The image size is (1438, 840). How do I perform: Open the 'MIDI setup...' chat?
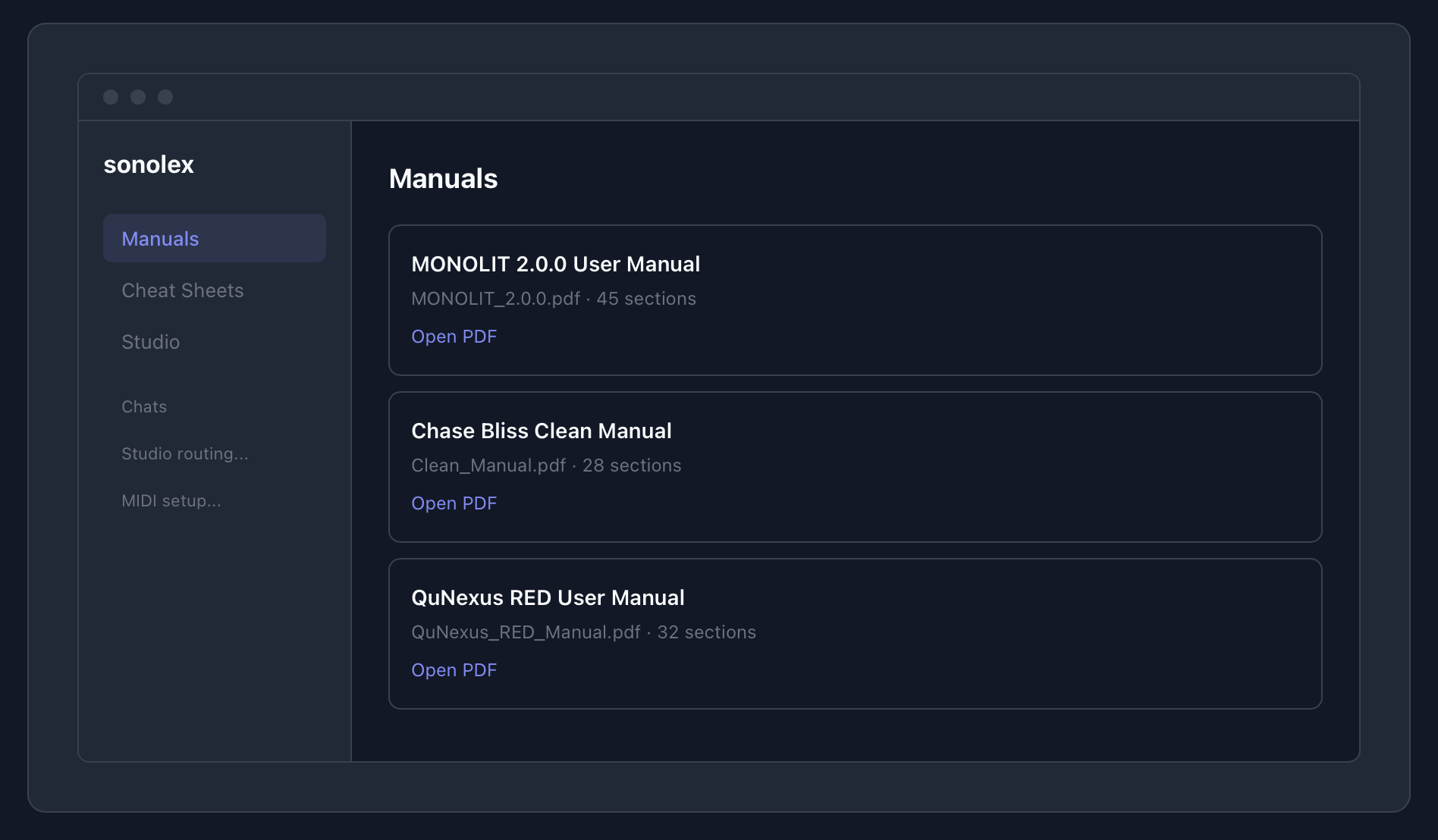[171, 500]
